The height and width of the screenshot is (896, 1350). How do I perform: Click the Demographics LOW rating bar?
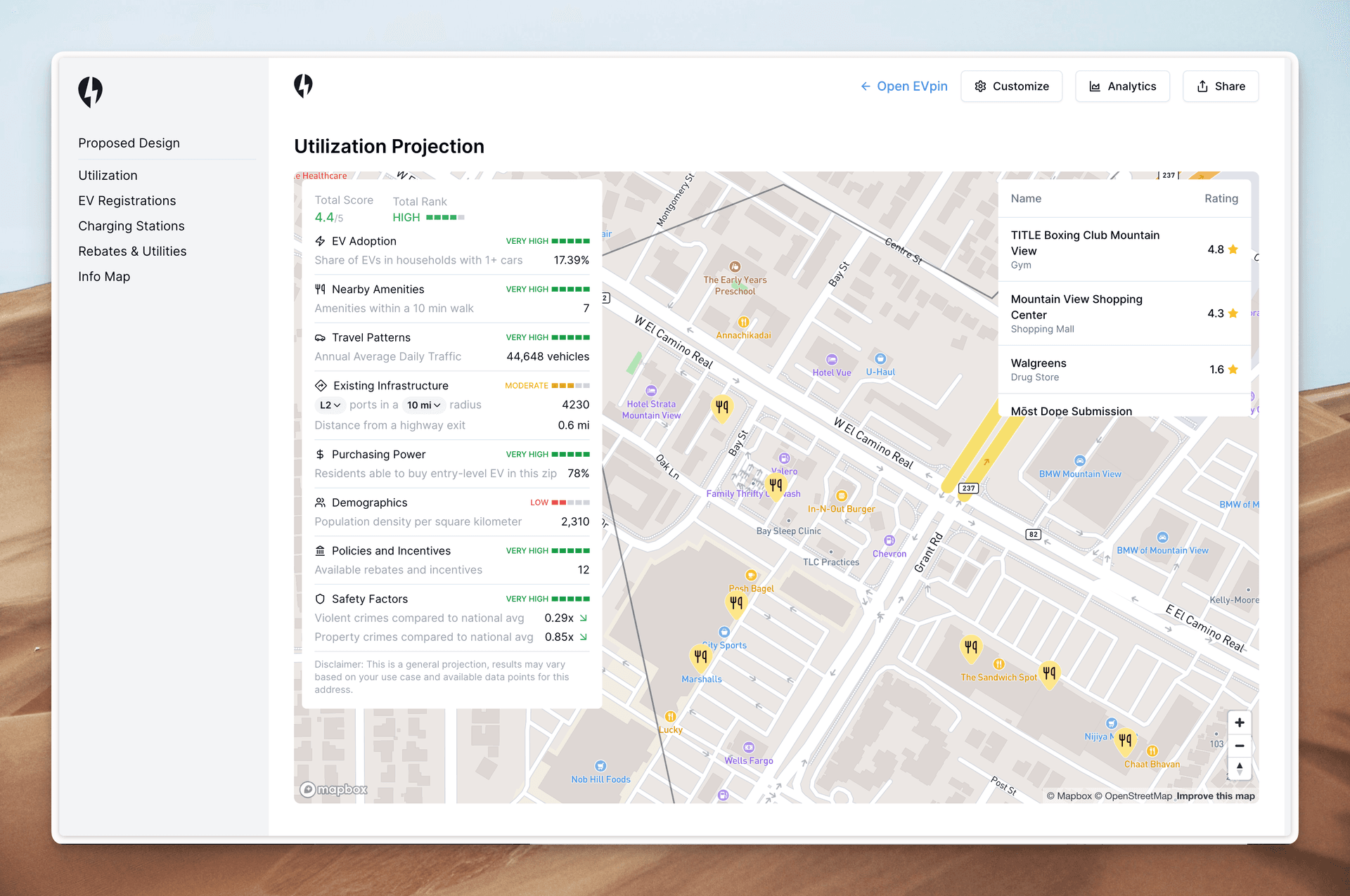(570, 502)
